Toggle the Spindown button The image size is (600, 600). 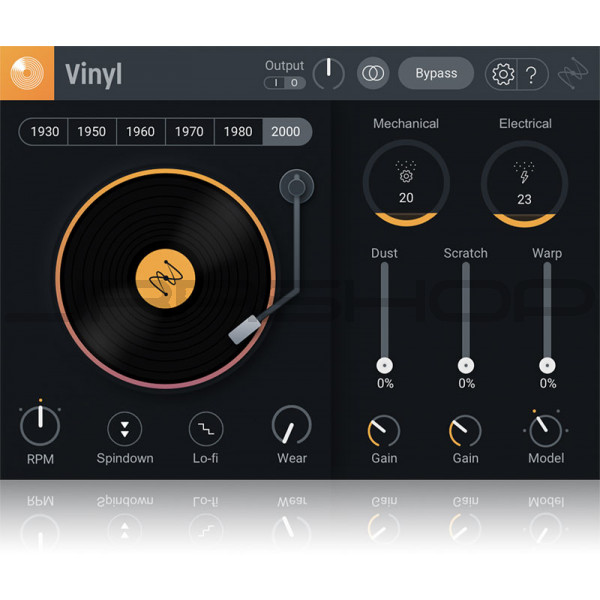125,429
